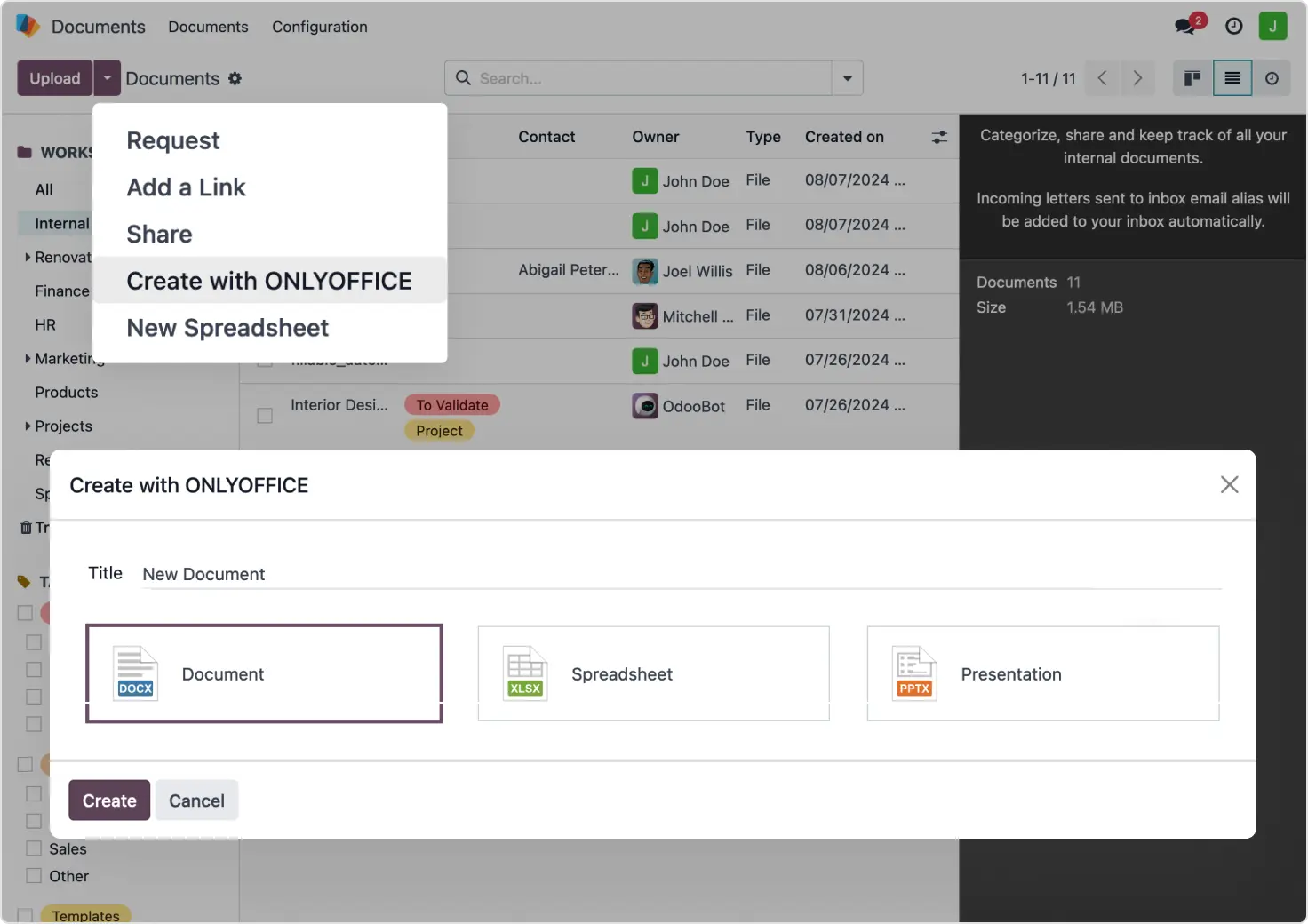The image size is (1308, 924).
Task: Choose Create with ONLYOFFICE menu item
Action: (x=269, y=281)
